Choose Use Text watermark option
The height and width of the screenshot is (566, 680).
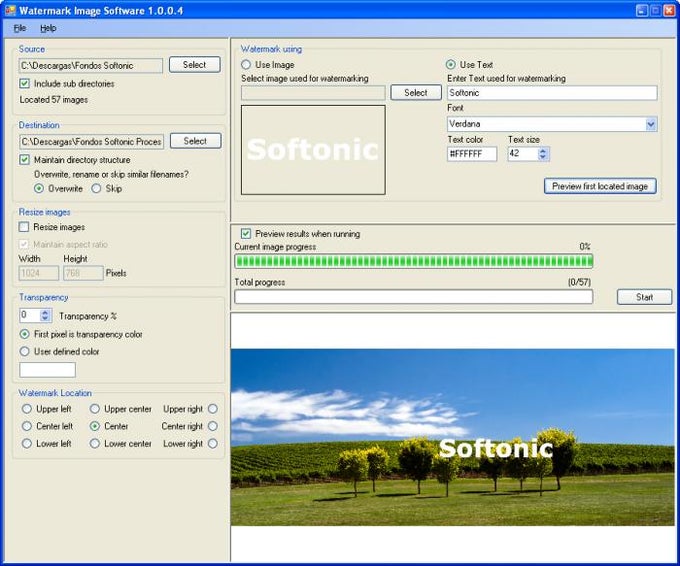pos(451,65)
